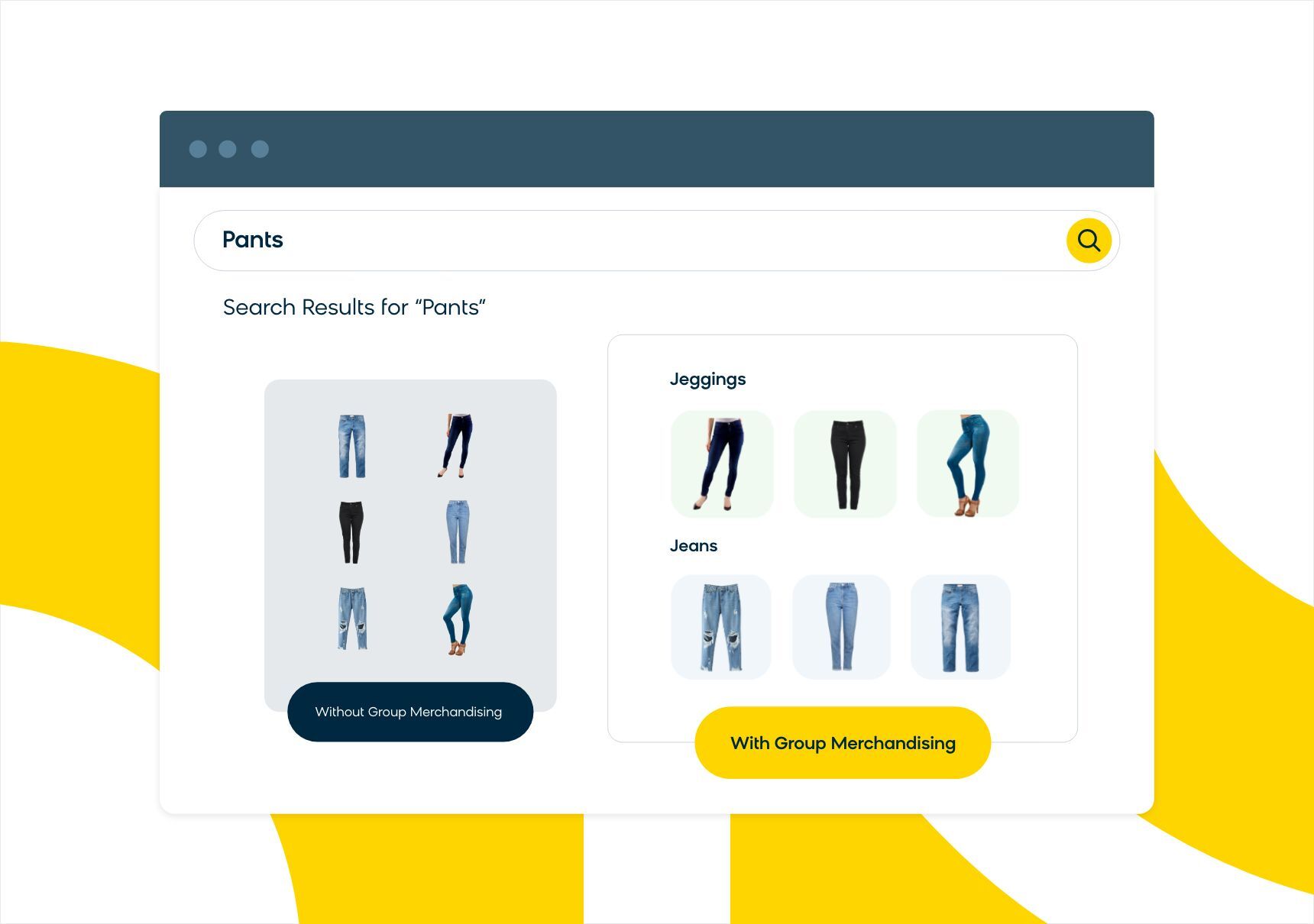The height and width of the screenshot is (924, 1314).
Task: Click the middle window dot in title bar
Action: (228, 149)
